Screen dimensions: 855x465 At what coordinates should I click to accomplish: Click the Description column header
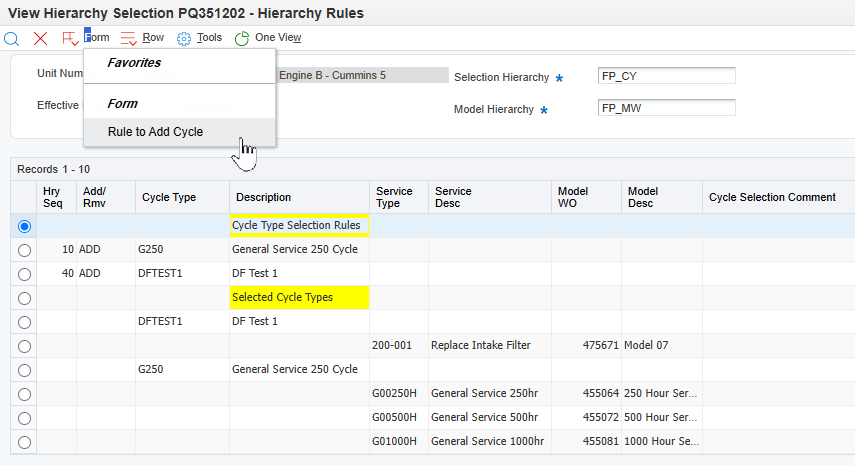[264, 198]
